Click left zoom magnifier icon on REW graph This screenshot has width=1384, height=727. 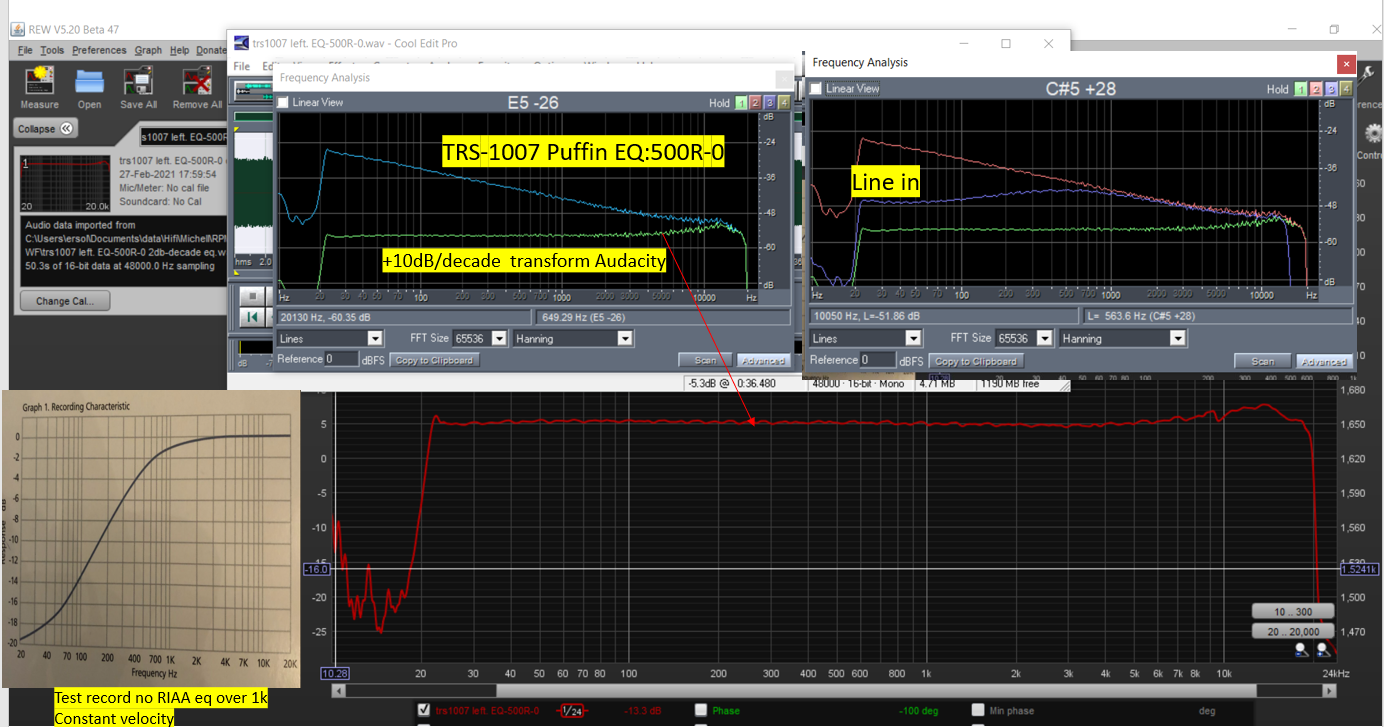point(1301,651)
